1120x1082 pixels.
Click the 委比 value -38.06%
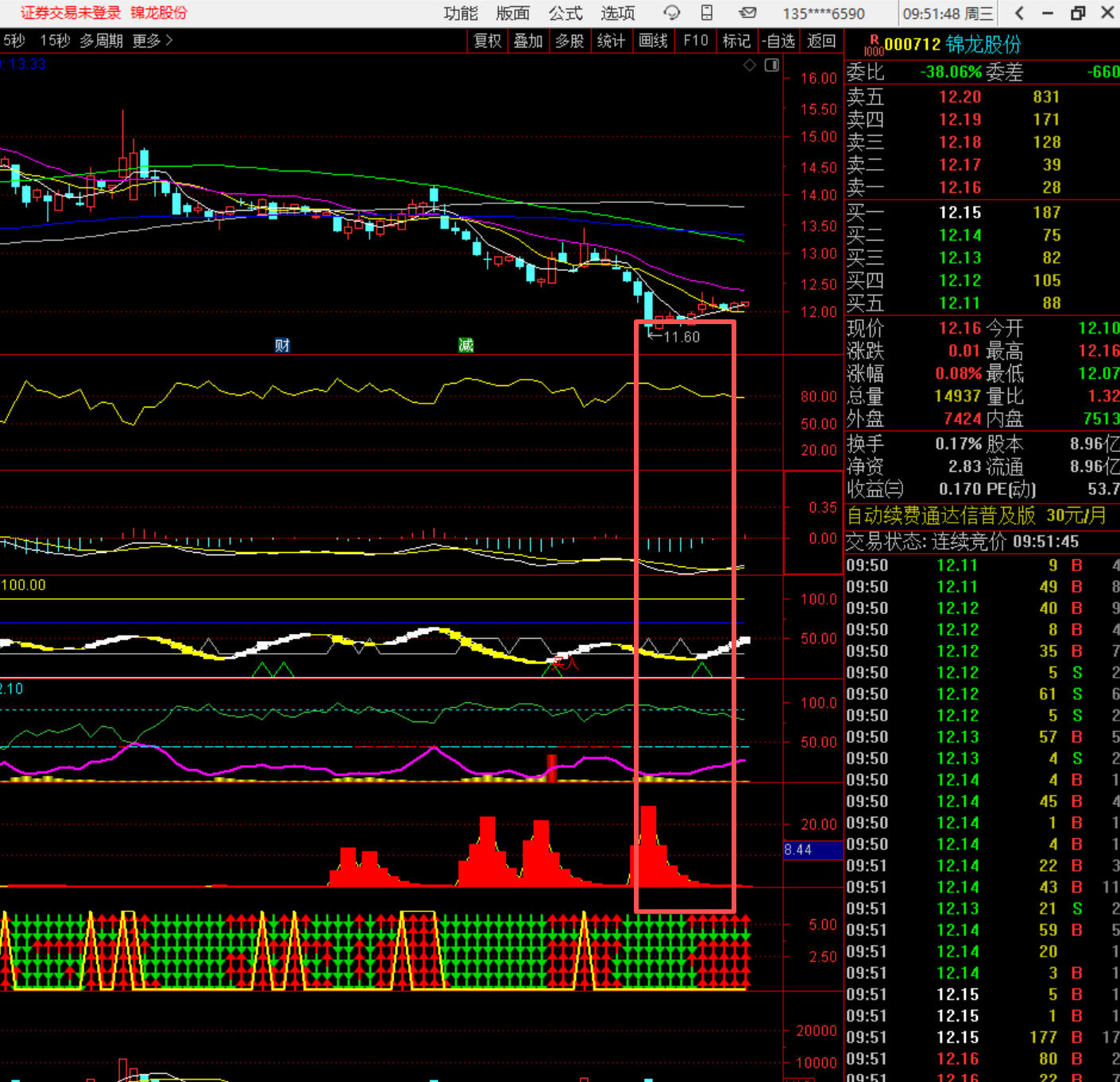[951, 72]
